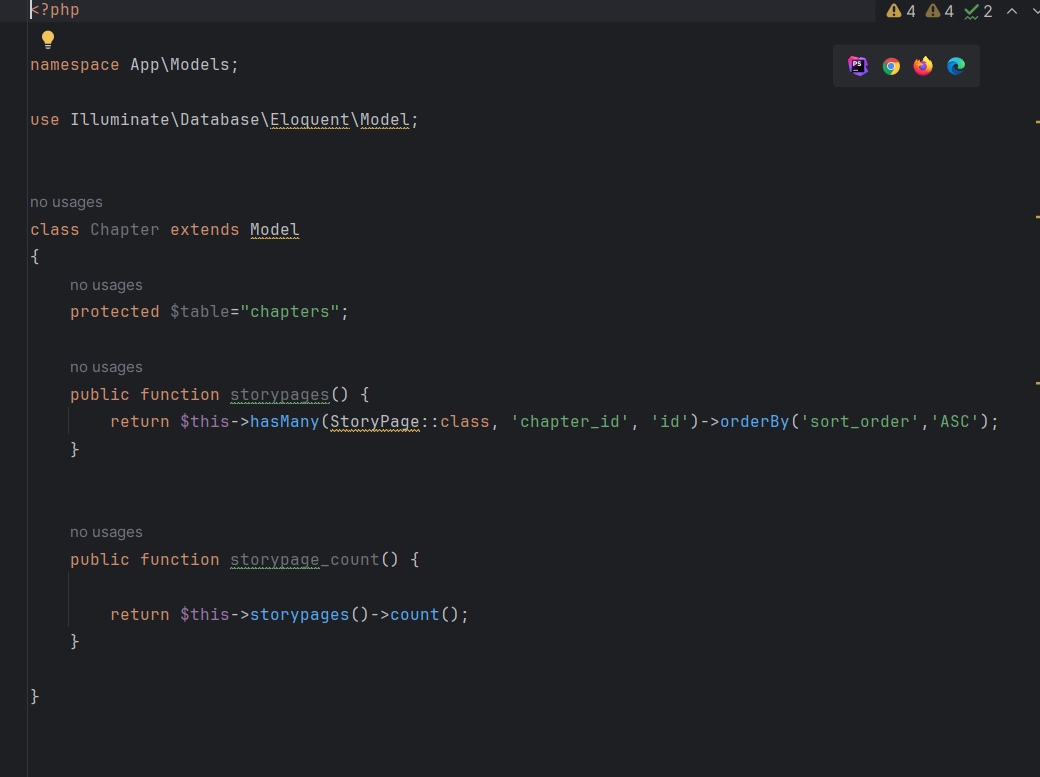
Task: Open preview in PhpStorm built-in browser
Action: tap(858, 66)
